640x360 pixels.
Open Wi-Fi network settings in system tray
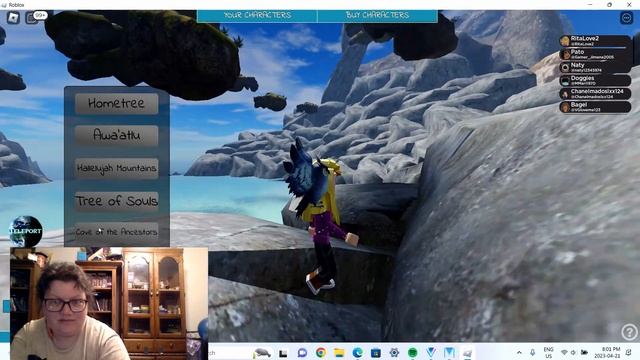click(x=564, y=352)
